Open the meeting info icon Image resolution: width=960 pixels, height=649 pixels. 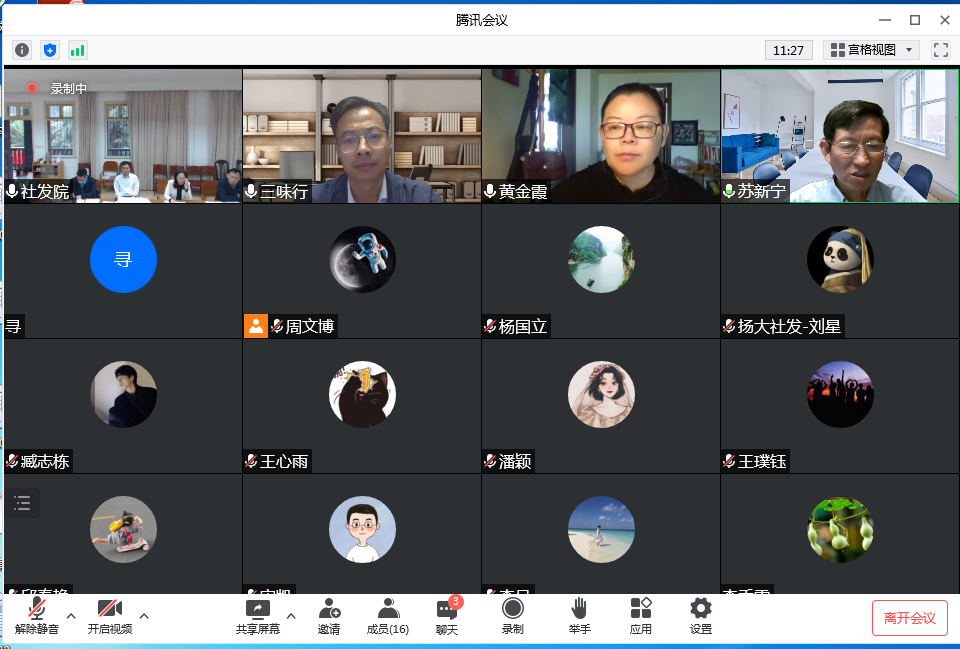pyautogui.click(x=22, y=50)
